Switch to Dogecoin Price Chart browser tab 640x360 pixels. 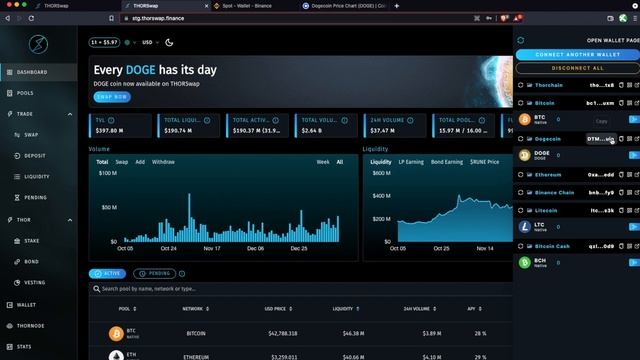344,6
